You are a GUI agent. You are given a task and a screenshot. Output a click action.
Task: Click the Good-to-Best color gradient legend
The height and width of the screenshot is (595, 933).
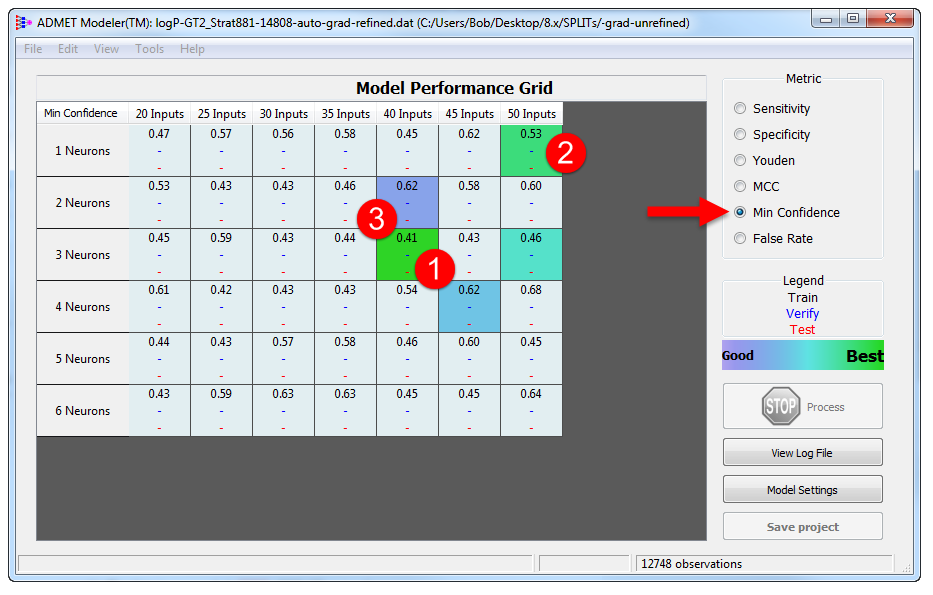803,355
